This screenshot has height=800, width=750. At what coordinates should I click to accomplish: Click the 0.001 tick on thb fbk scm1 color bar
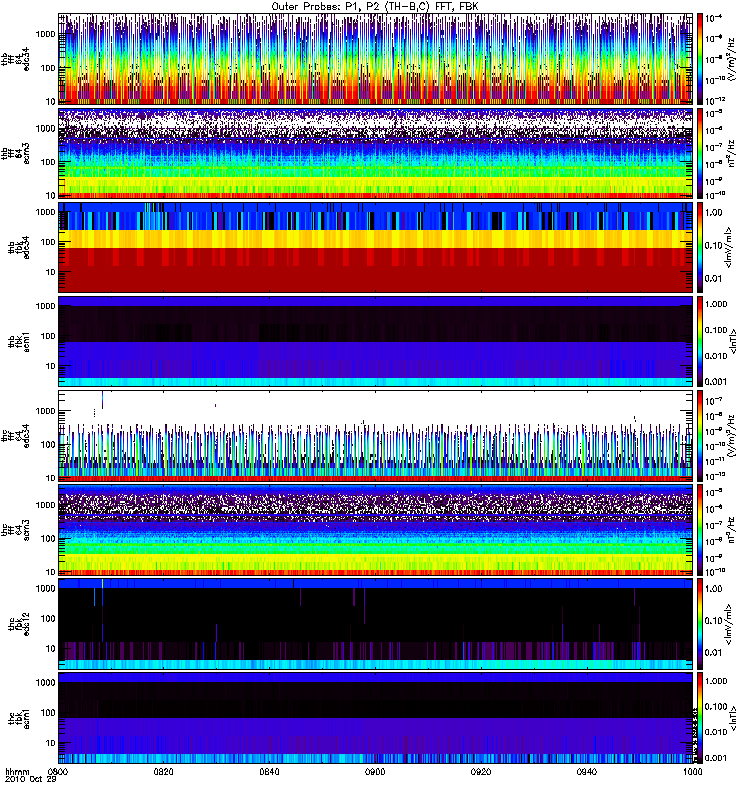click(716, 382)
